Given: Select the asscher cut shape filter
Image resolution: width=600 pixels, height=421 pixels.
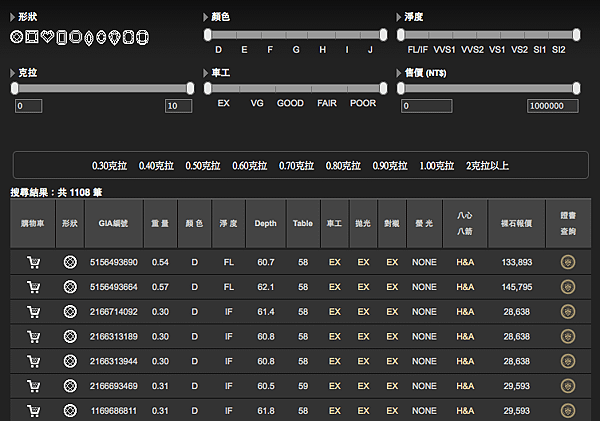Looking at the screenshot, I should point(76,37).
